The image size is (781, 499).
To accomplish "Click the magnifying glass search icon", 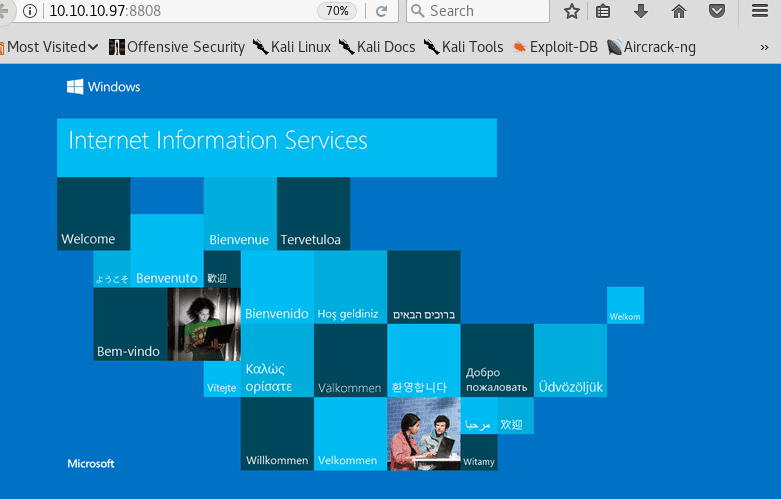I will pos(417,11).
